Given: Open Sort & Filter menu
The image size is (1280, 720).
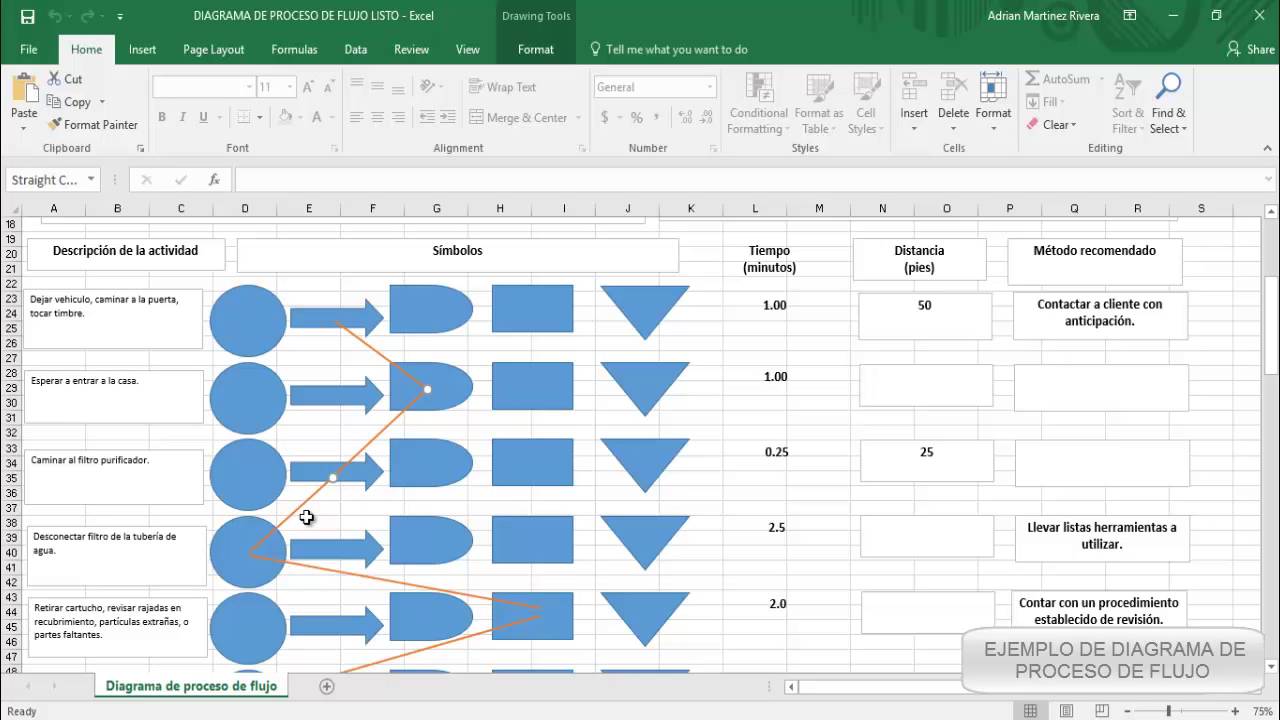Looking at the screenshot, I should click(x=1127, y=104).
